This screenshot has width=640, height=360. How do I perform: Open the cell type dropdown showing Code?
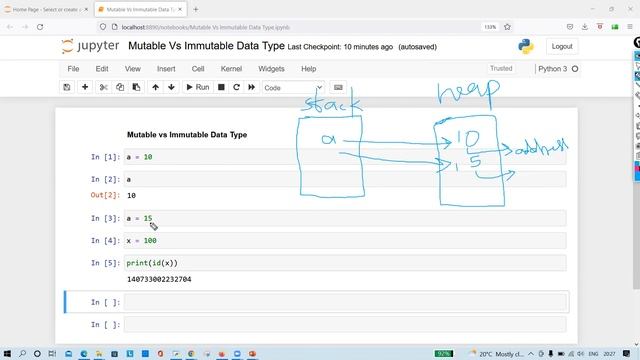(x=293, y=88)
